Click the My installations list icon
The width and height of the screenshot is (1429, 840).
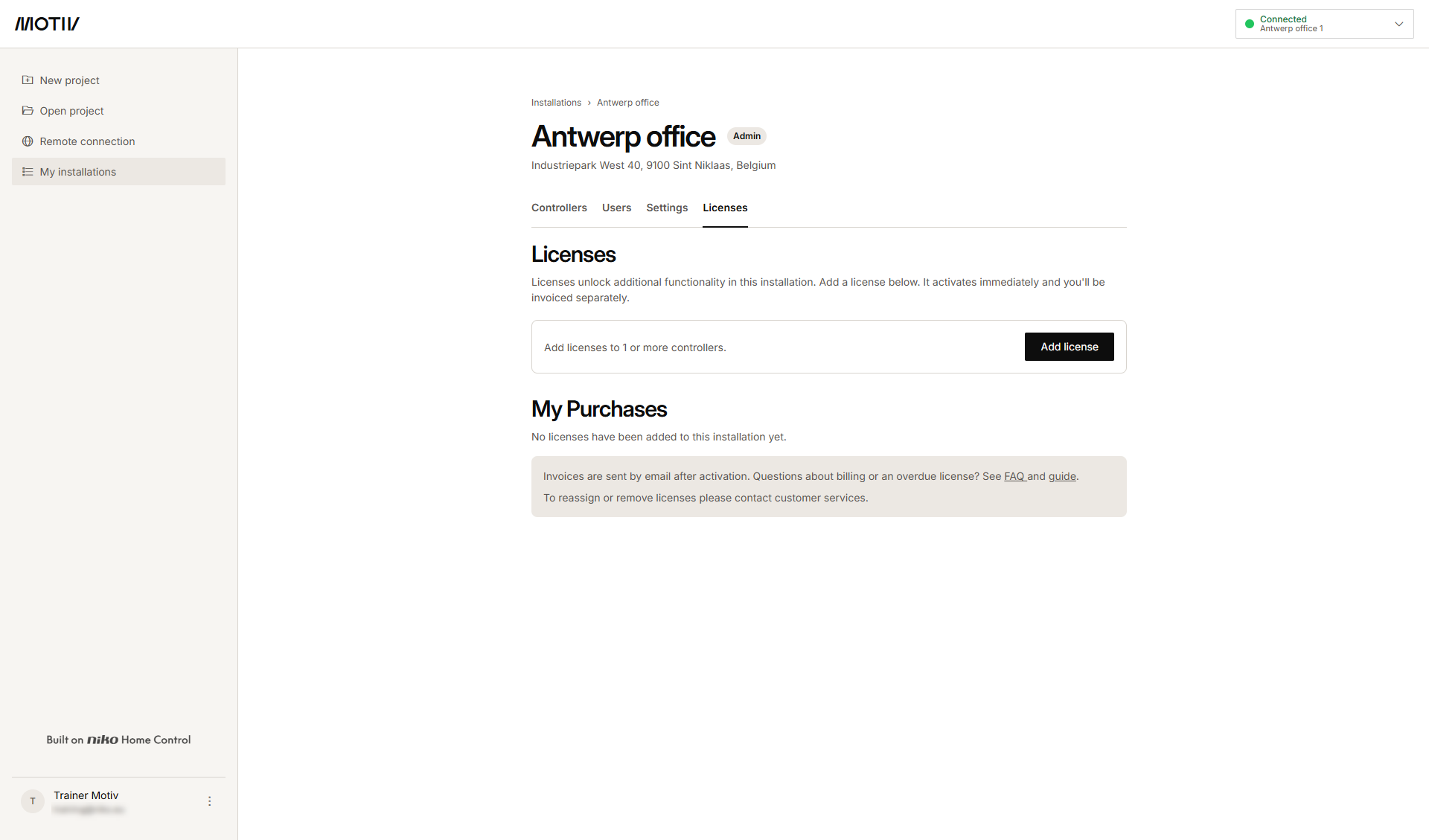[28, 171]
